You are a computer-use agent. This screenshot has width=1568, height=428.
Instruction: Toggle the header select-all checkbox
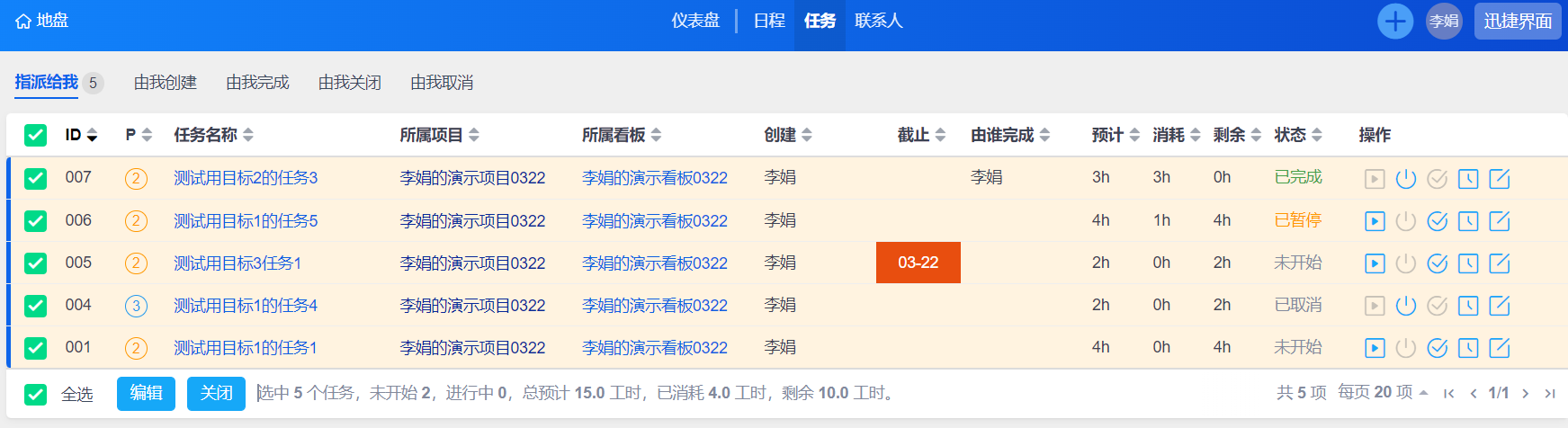click(35, 135)
